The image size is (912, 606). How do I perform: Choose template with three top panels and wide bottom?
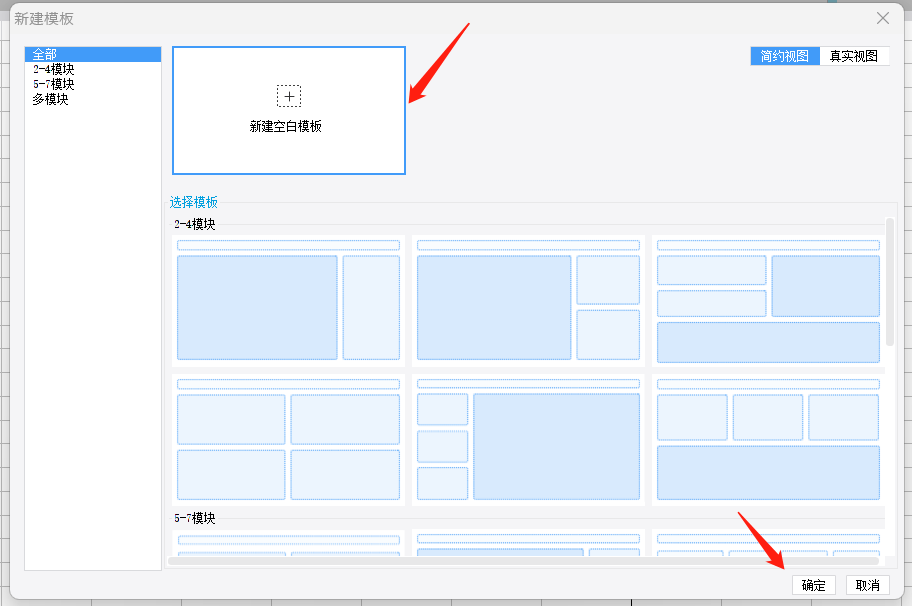[x=768, y=440]
